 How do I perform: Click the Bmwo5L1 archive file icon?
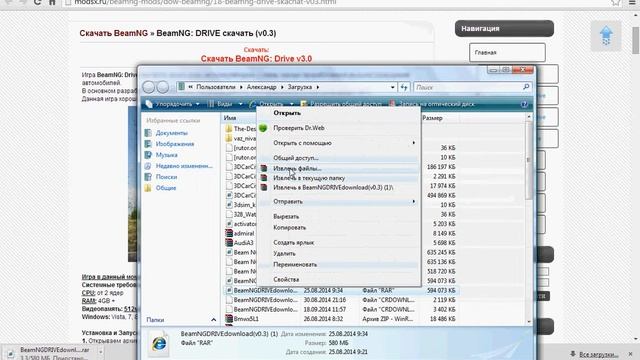(229, 319)
